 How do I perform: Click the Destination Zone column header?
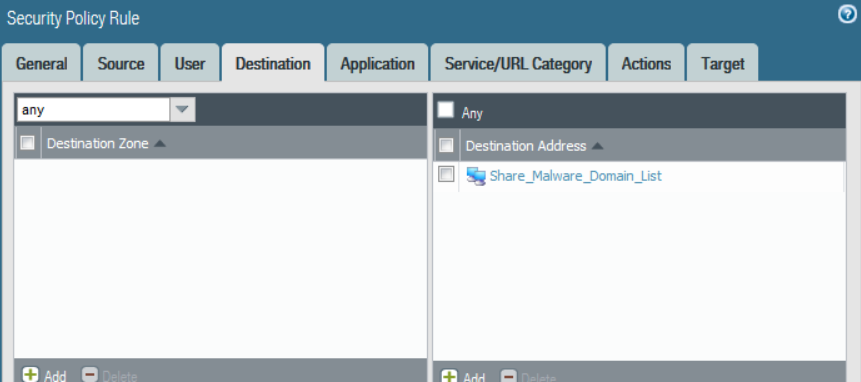pos(234,143)
